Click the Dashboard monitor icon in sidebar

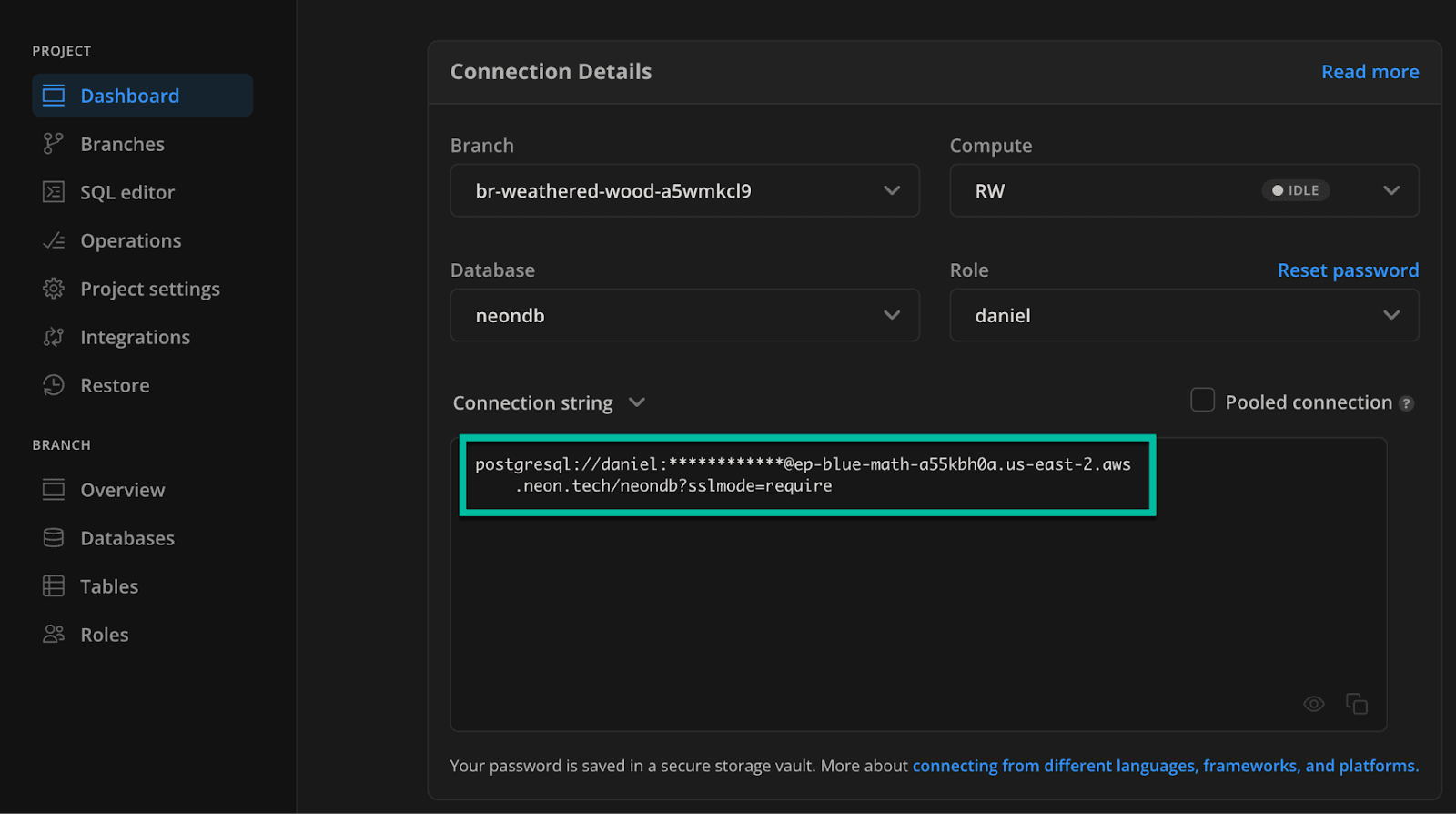(x=54, y=96)
